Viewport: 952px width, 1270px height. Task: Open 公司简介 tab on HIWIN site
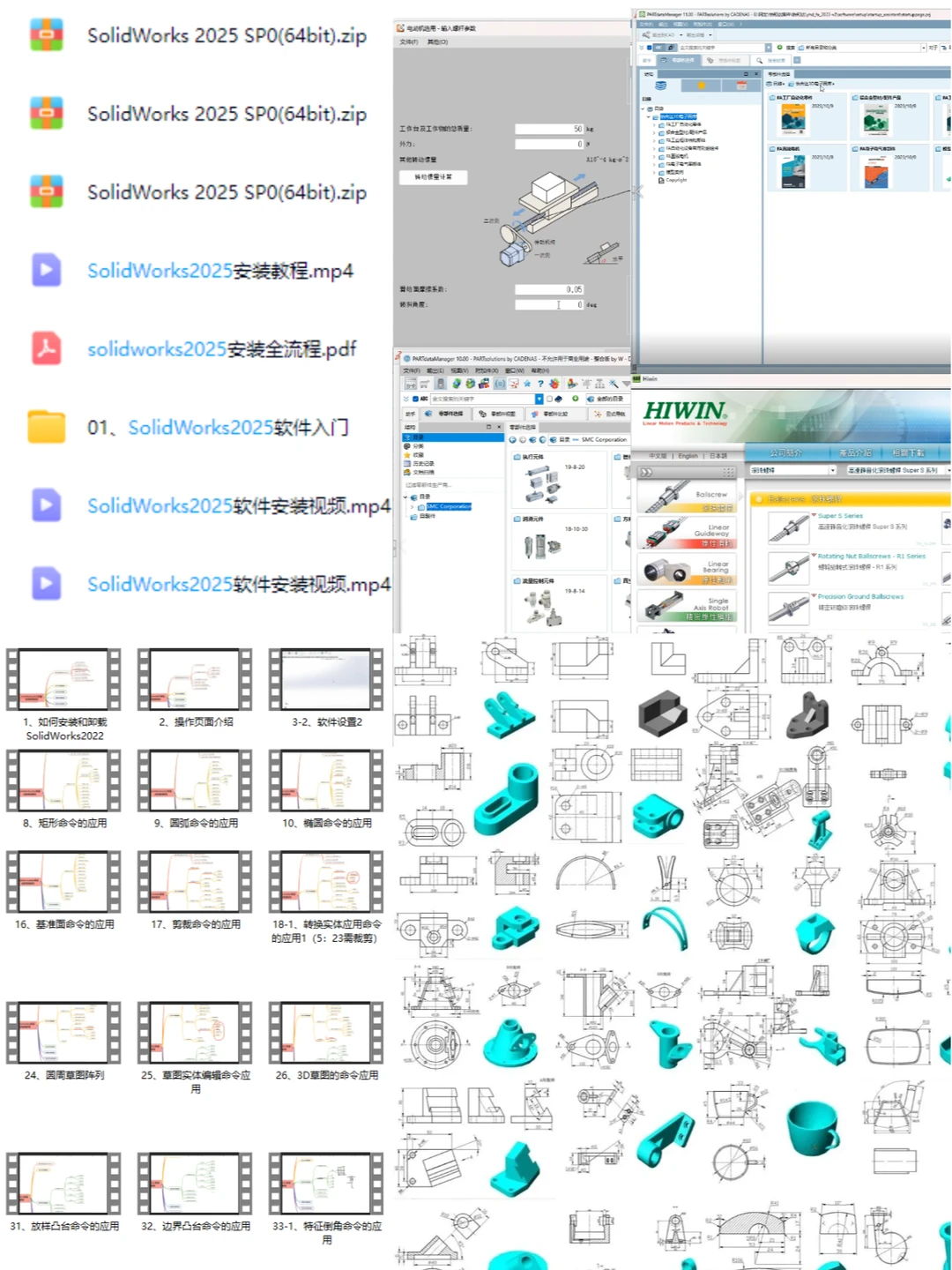[786, 452]
